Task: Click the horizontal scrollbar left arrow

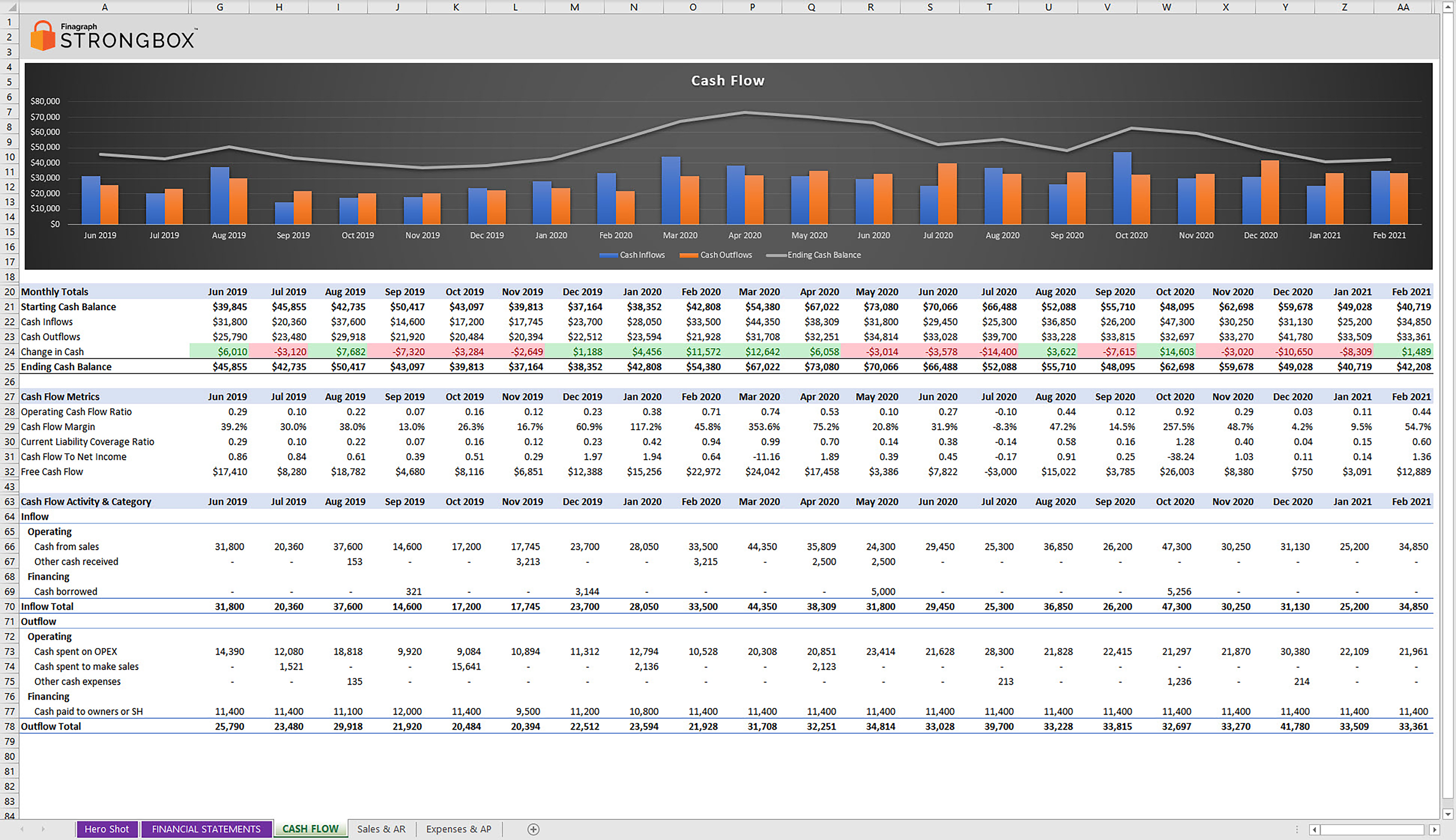Action: point(1315,830)
